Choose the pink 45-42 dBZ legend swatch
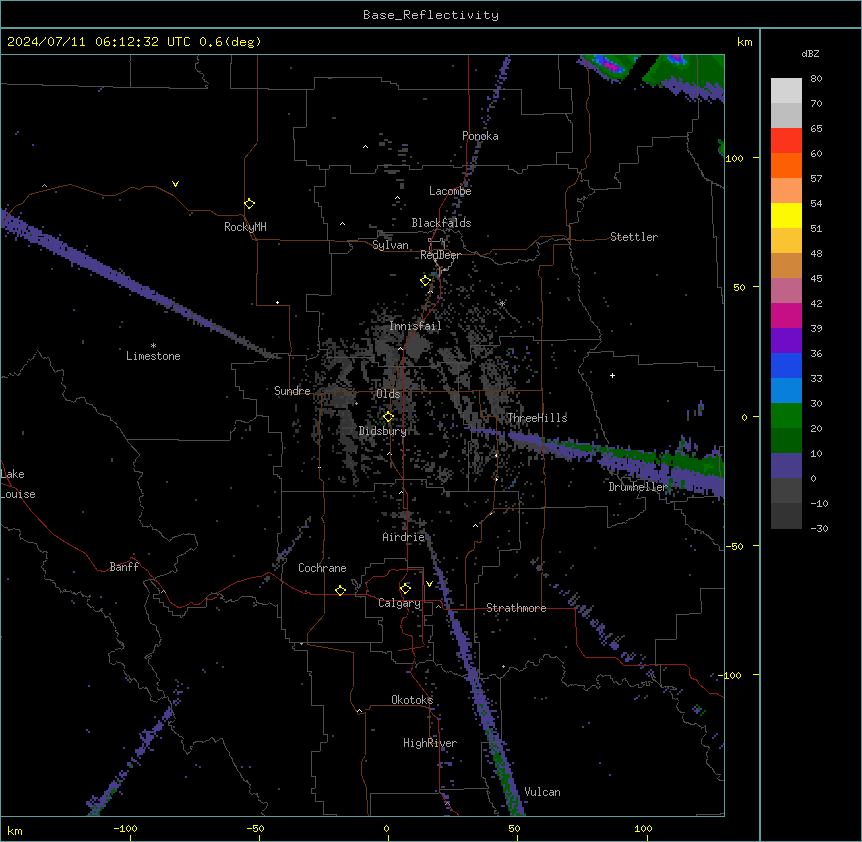 click(786, 291)
